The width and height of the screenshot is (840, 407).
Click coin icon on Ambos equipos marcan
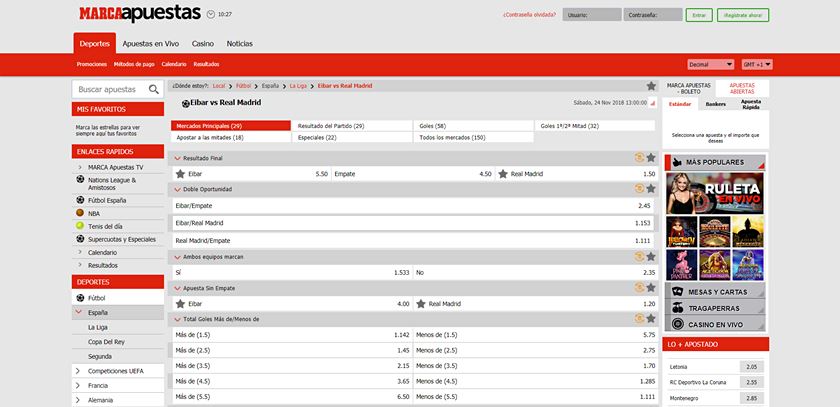(x=639, y=257)
